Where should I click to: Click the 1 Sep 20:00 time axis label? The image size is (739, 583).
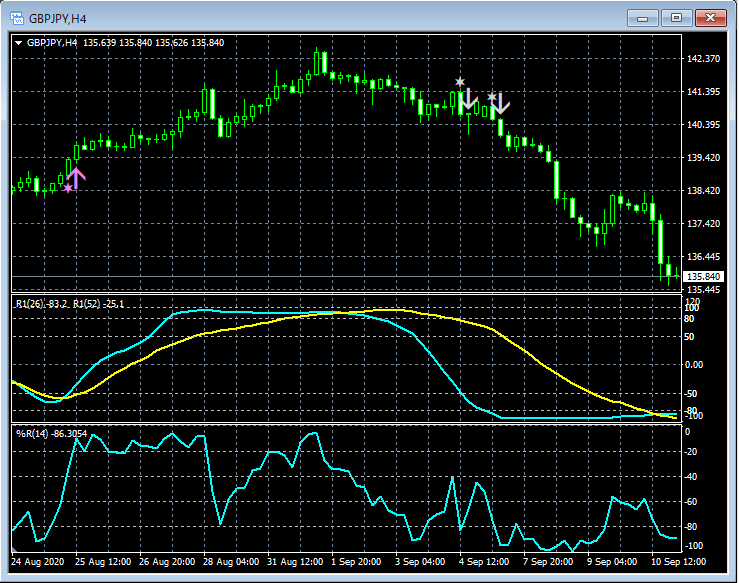356,562
